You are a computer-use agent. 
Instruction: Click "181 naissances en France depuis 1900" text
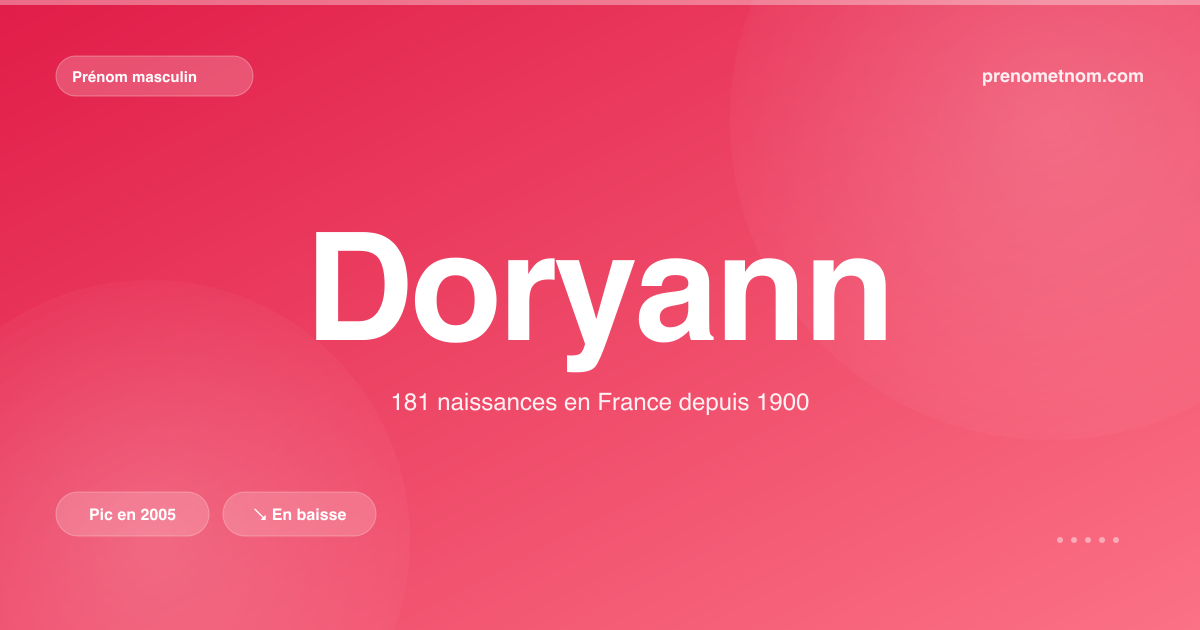(x=600, y=403)
